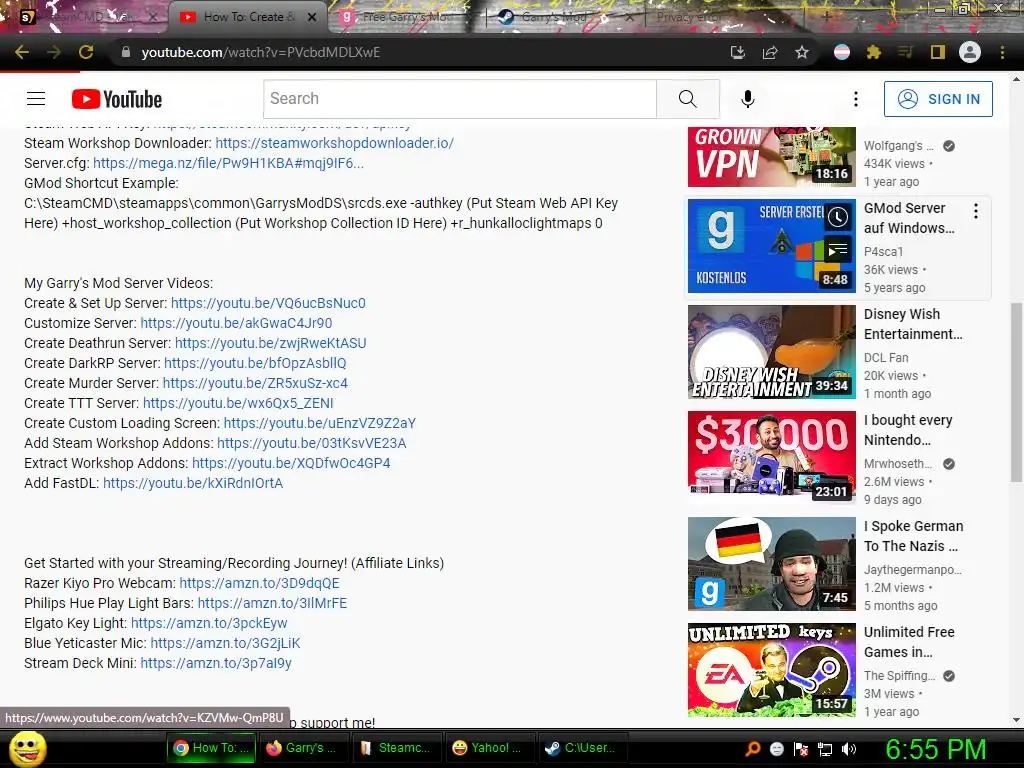Viewport: 1024px width, 768px height.
Task: Open the Customize Server youtu.be link
Action: [x=236, y=323]
